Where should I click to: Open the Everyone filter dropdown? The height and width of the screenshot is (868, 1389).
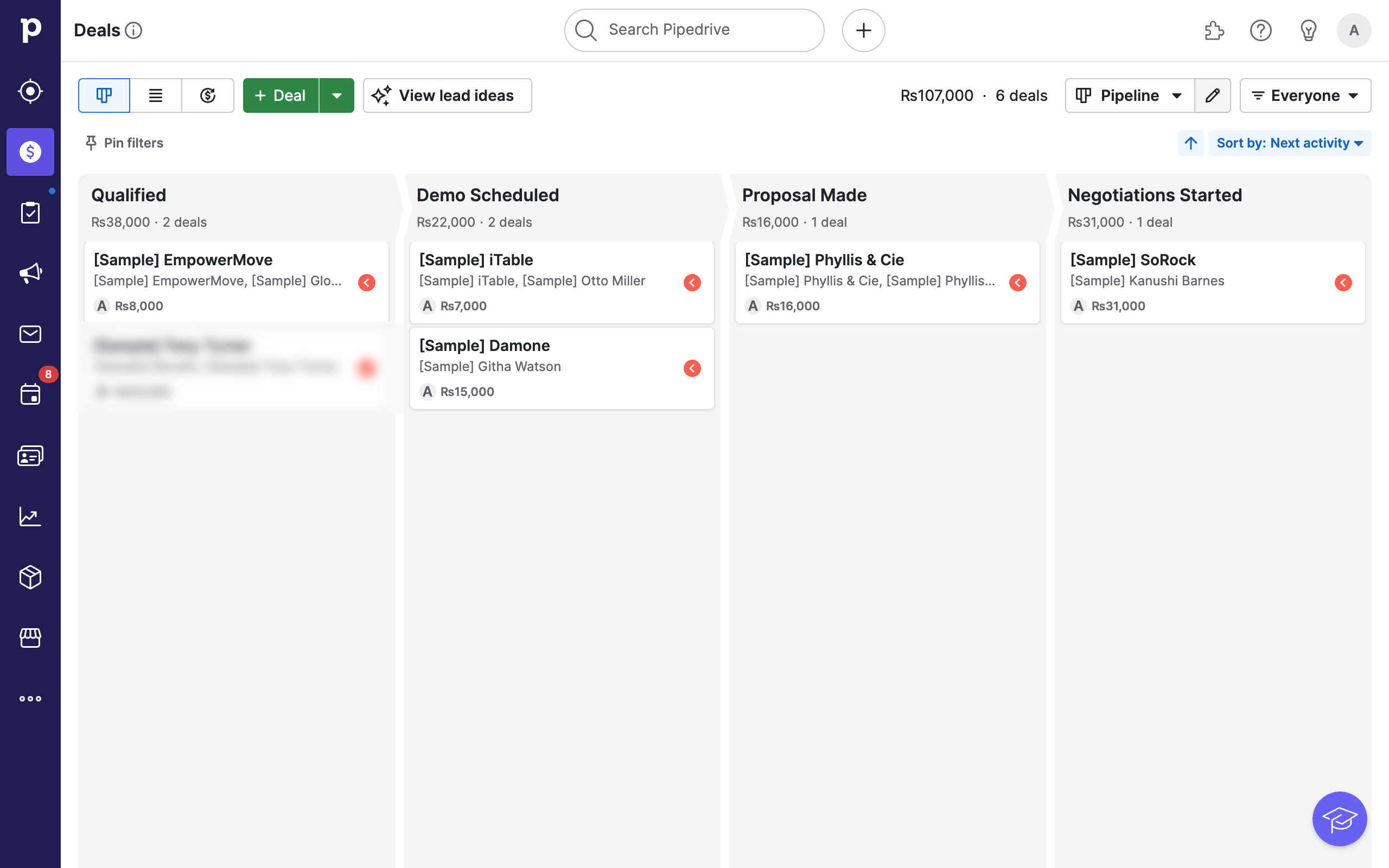pyautogui.click(x=1304, y=95)
